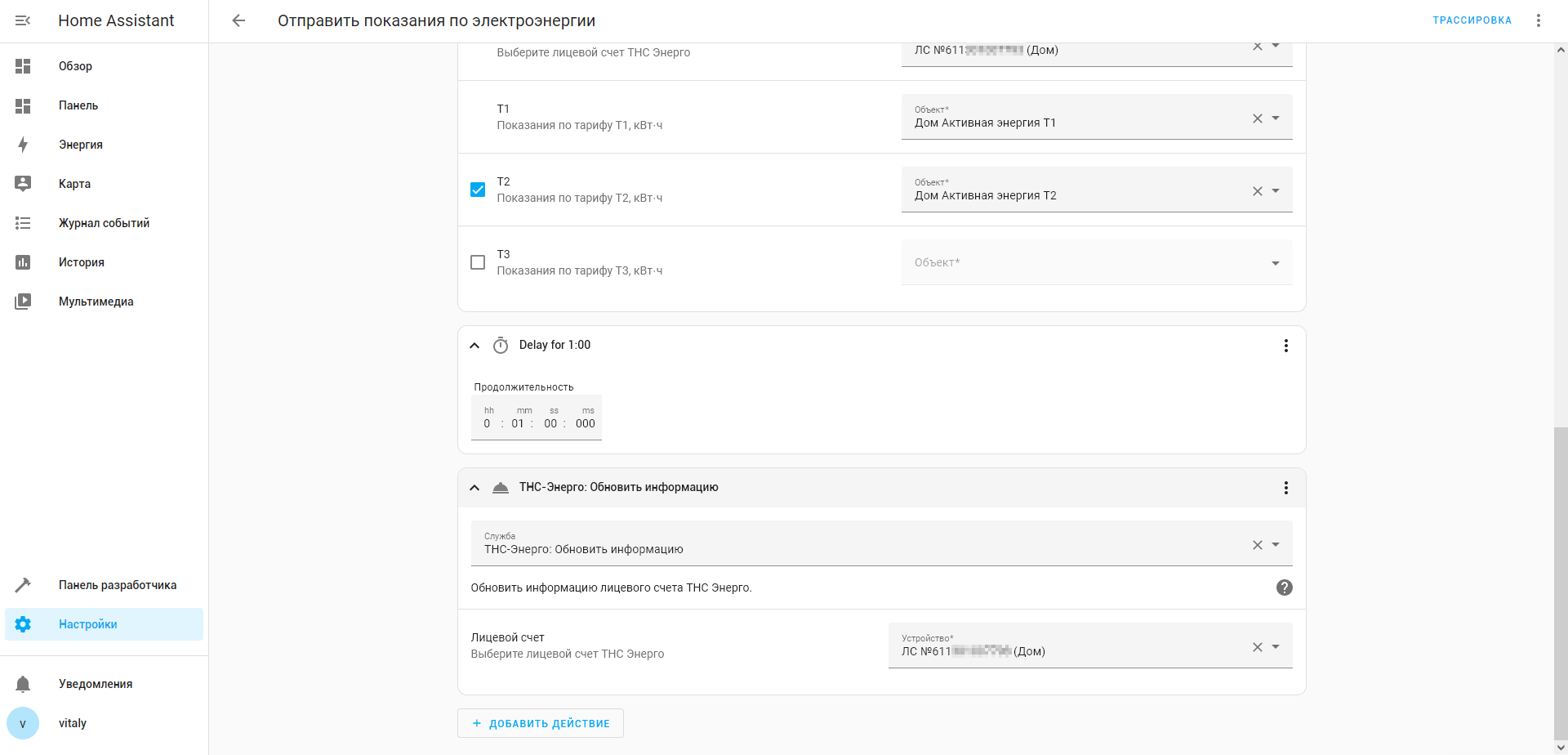The image size is (1568, 755).
Task: Click the ДОБАВИТЬ ДЕЙСТВИЕ button
Action: (x=541, y=723)
